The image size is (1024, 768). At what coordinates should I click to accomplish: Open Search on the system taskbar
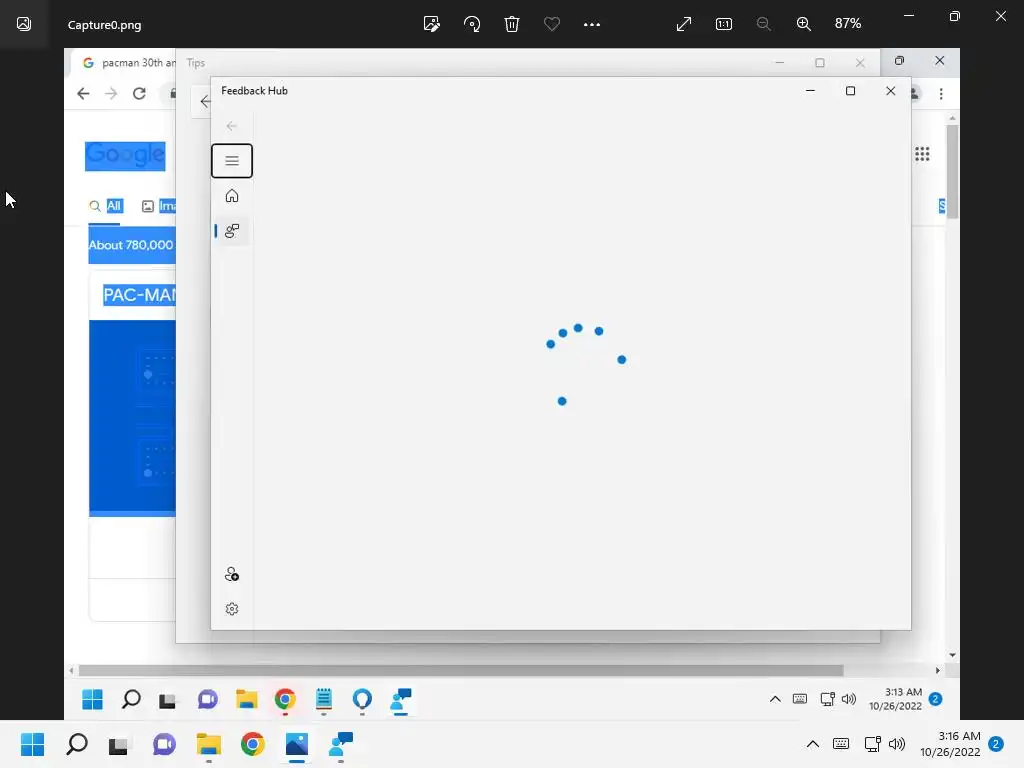coord(77,744)
